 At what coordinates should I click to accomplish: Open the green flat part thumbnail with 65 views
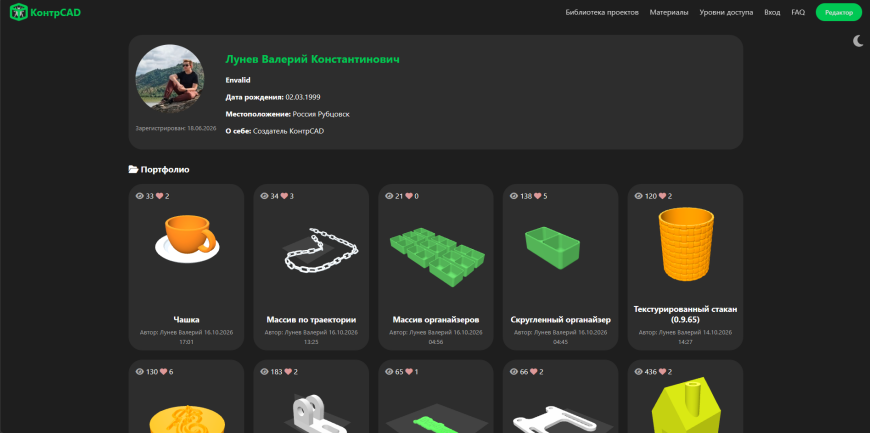437,419
